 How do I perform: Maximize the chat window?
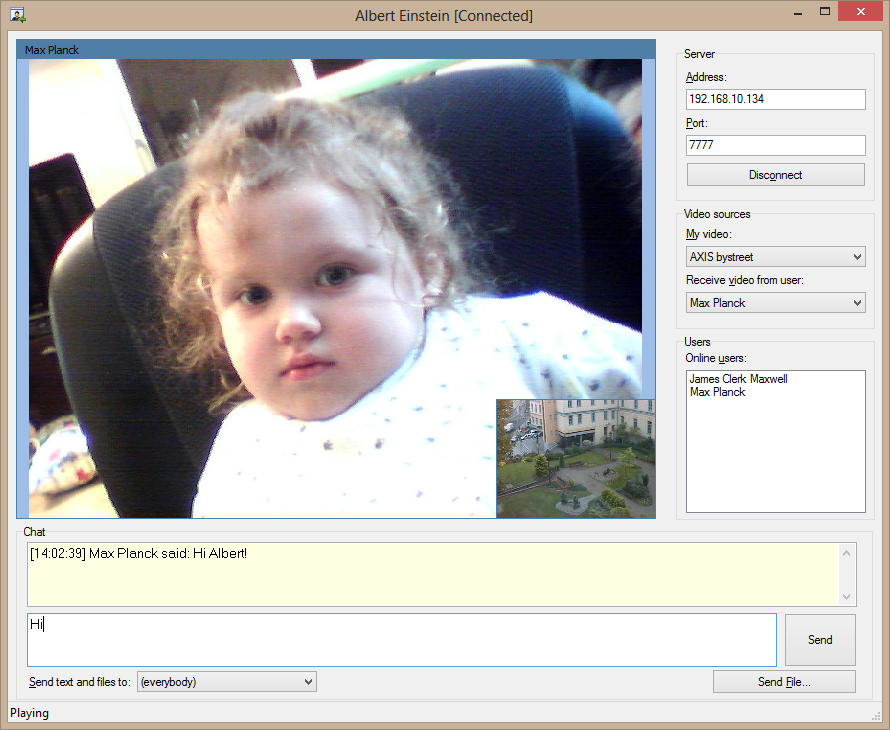(825, 12)
